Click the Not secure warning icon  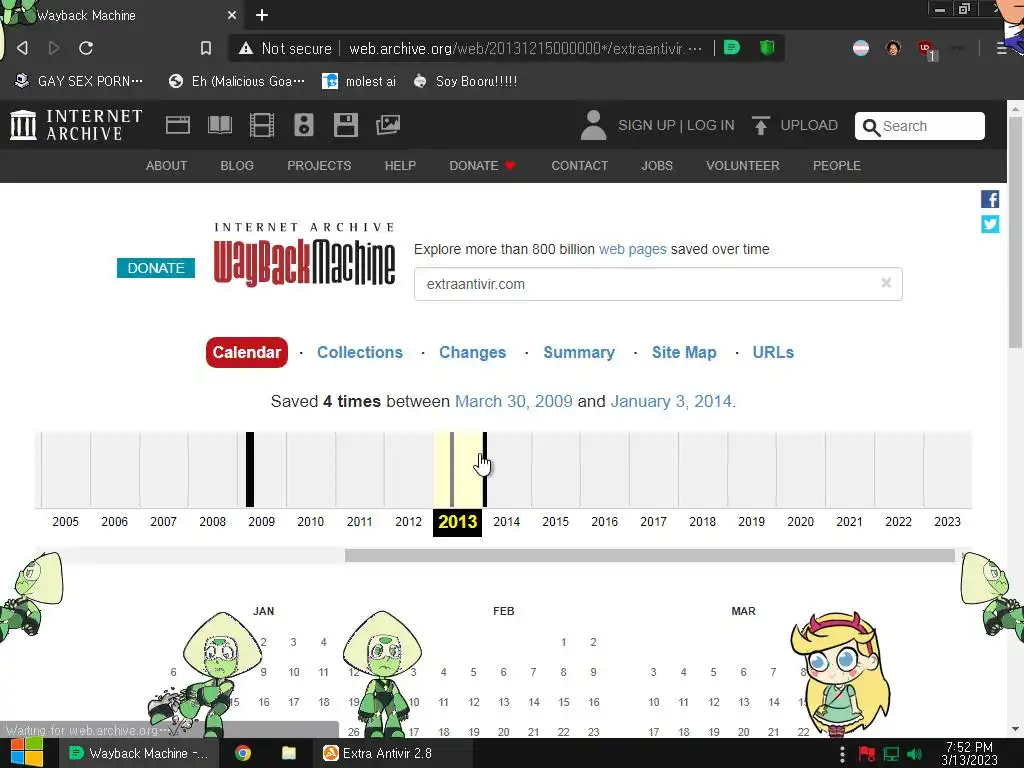click(x=246, y=48)
